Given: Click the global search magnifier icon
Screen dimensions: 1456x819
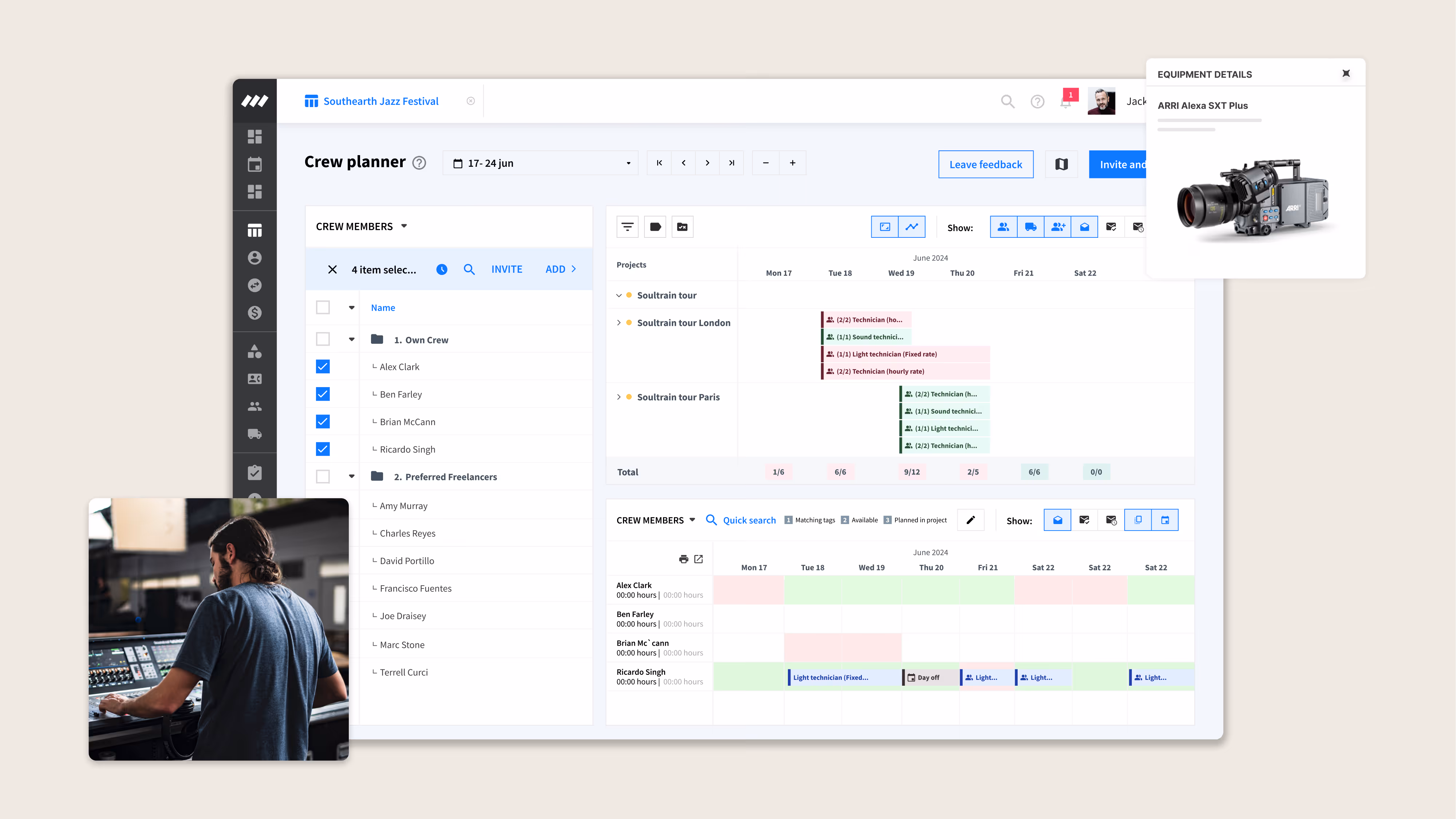Looking at the screenshot, I should click(1007, 101).
